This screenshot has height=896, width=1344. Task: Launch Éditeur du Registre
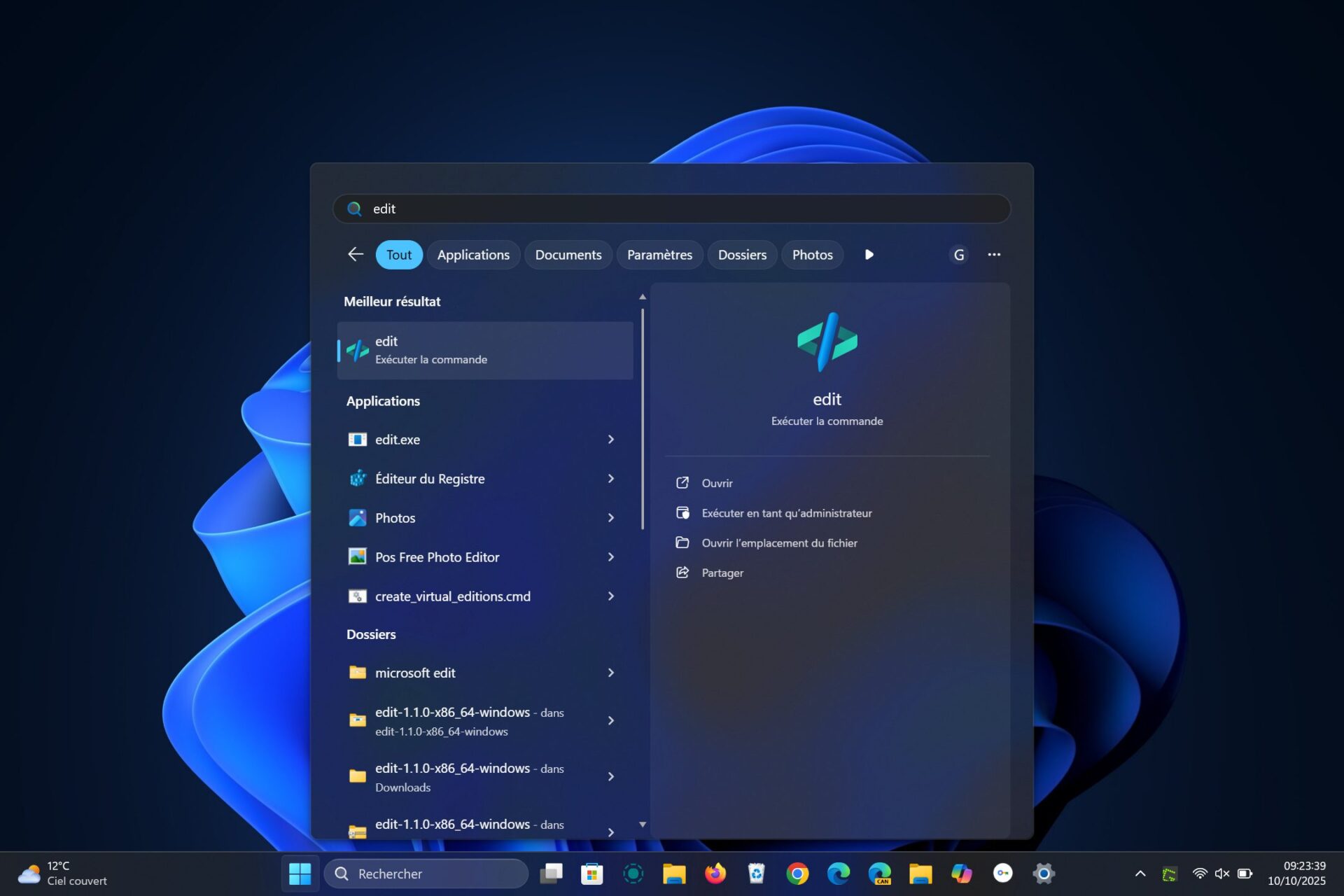click(x=429, y=479)
